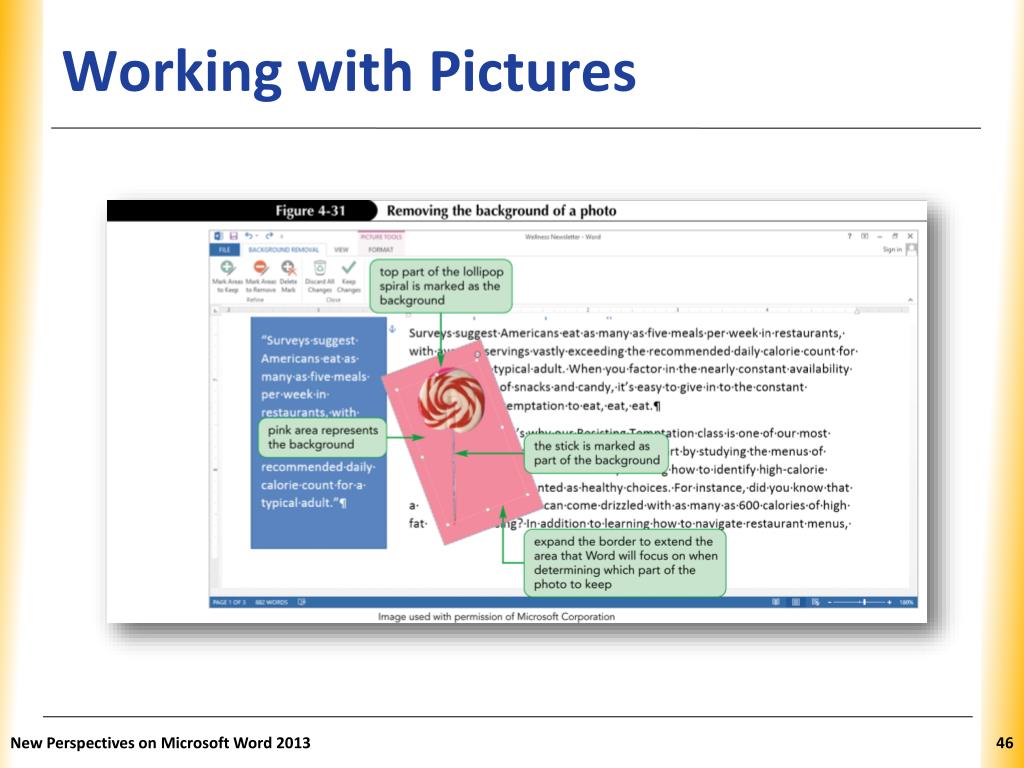This screenshot has height=768, width=1024.
Task: Click the "PICTURE TOOLS" contextual label
Action: click(x=381, y=236)
